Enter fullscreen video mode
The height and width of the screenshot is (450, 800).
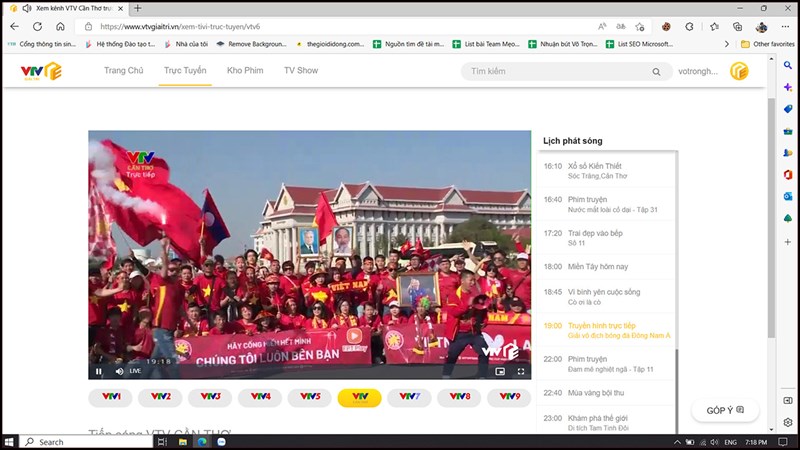click(x=521, y=371)
